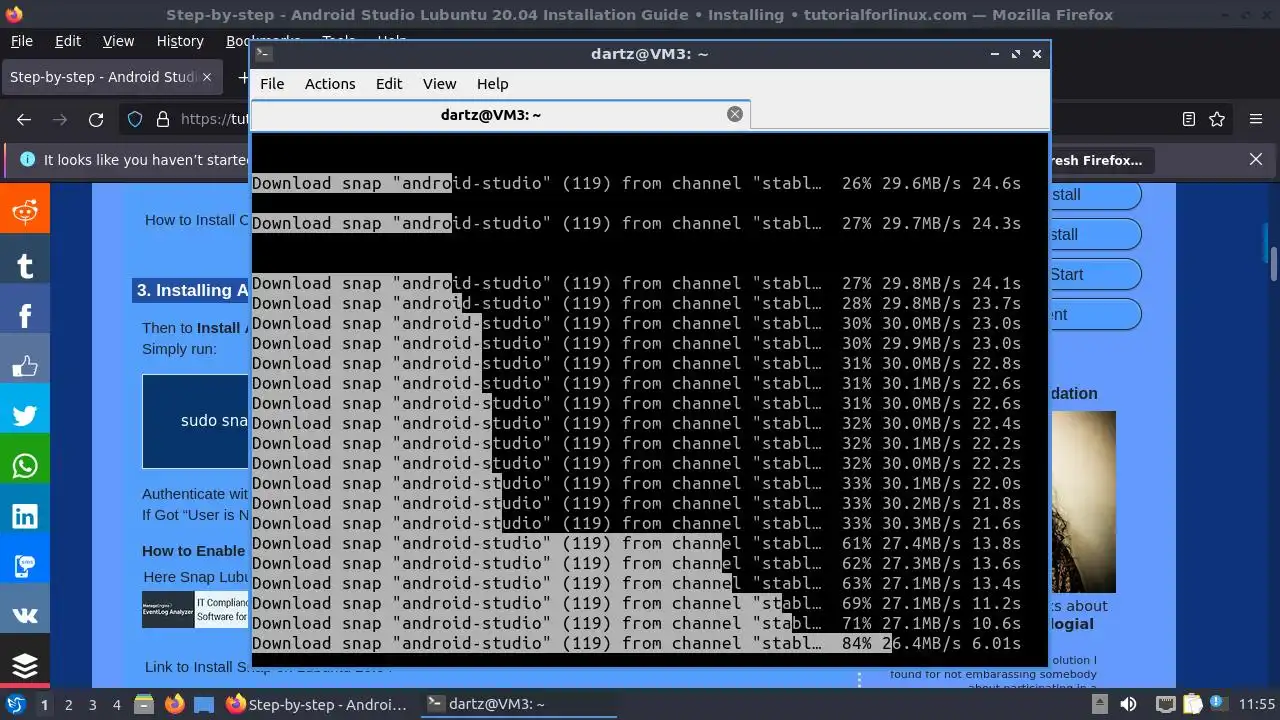
Task: Open the Lubuntu application launcher menu
Action: [x=16, y=704]
